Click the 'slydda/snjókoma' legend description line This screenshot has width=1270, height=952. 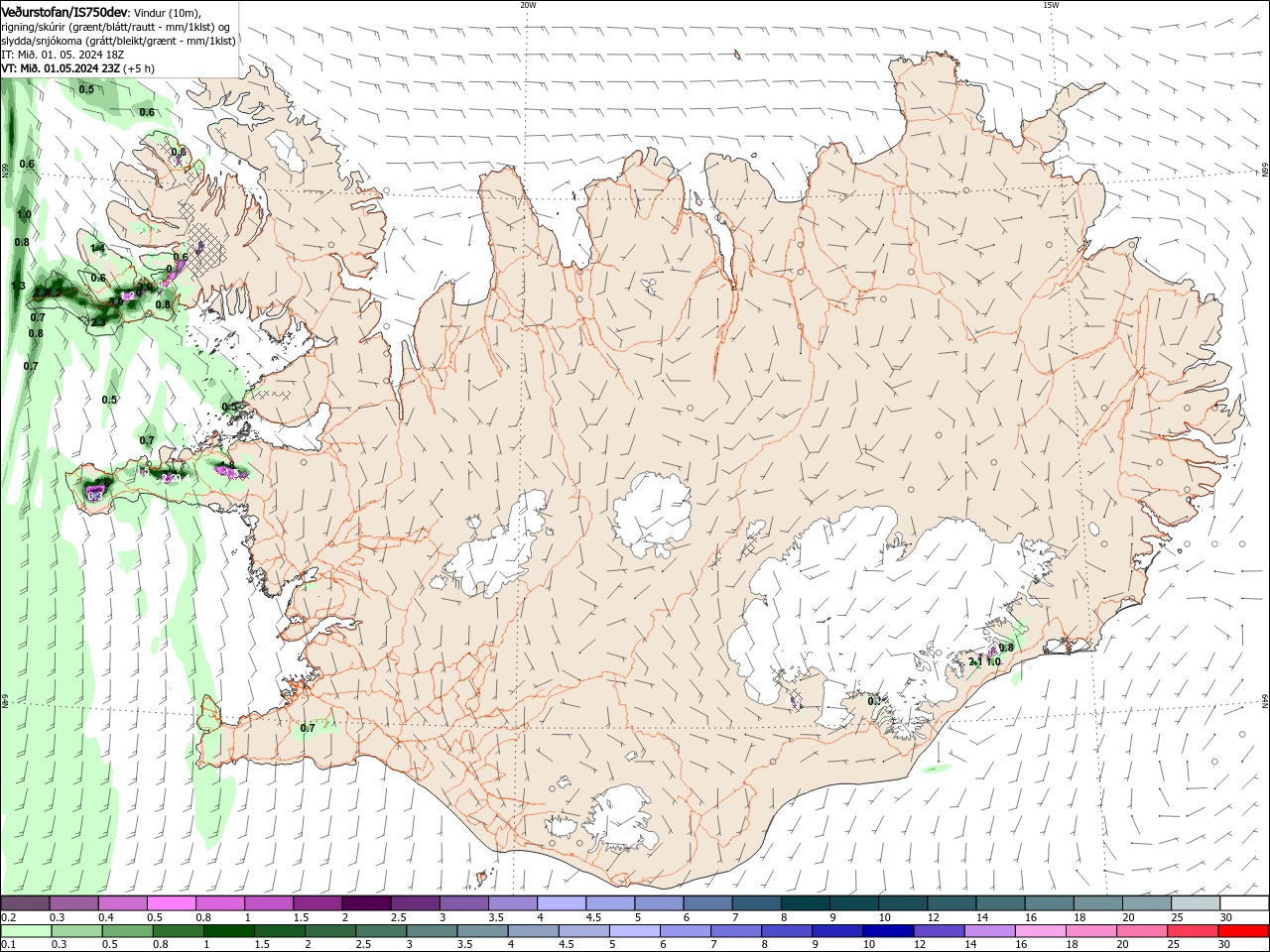118,41
